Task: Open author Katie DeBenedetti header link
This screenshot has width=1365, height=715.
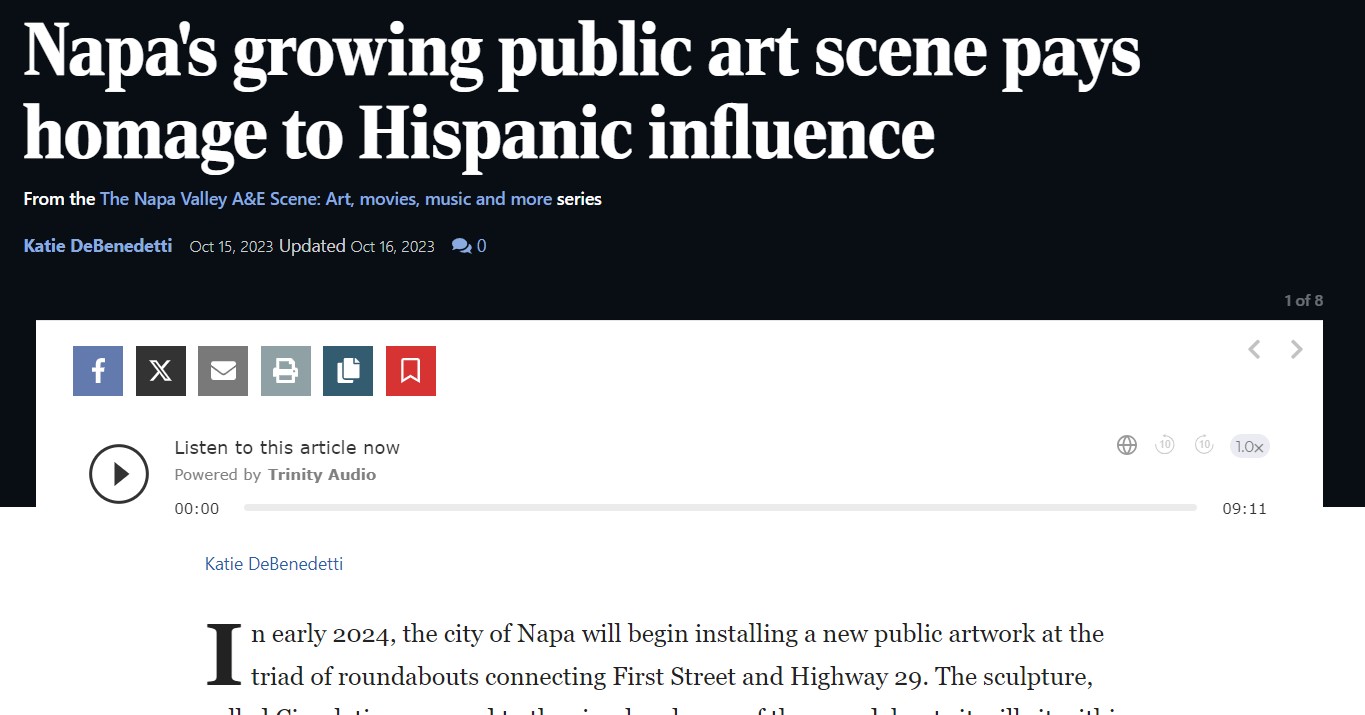Action: pyautogui.click(x=98, y=246)
